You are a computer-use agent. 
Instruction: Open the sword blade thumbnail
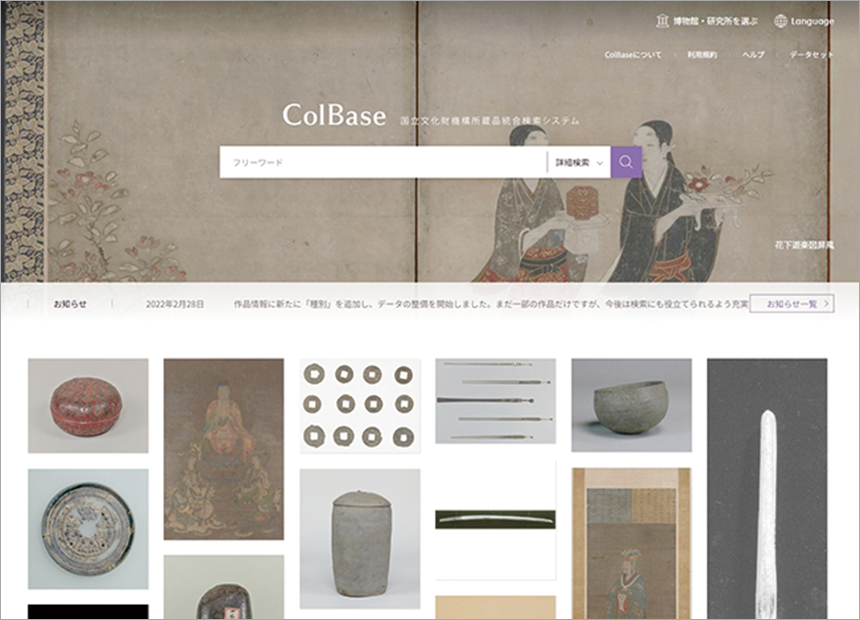click(495, 519)
